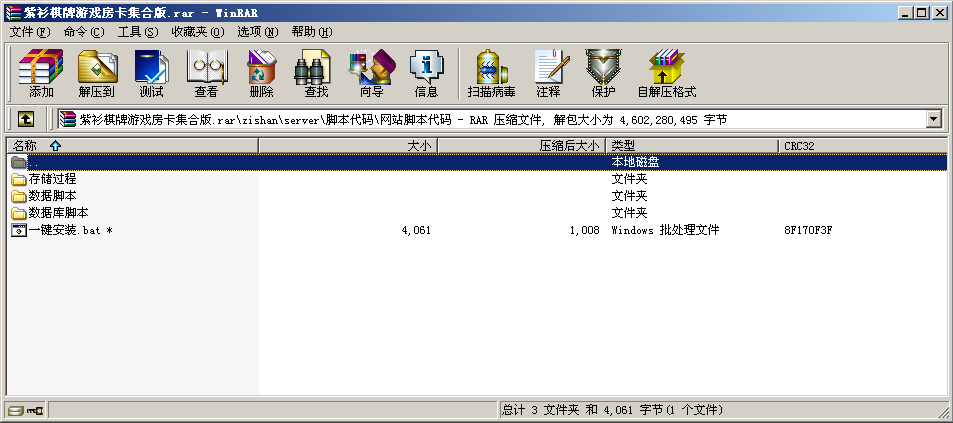The height and width of the screenshot is (423, 953).
Task: Select the 存储过程 folder
Action: pos(52,179)
